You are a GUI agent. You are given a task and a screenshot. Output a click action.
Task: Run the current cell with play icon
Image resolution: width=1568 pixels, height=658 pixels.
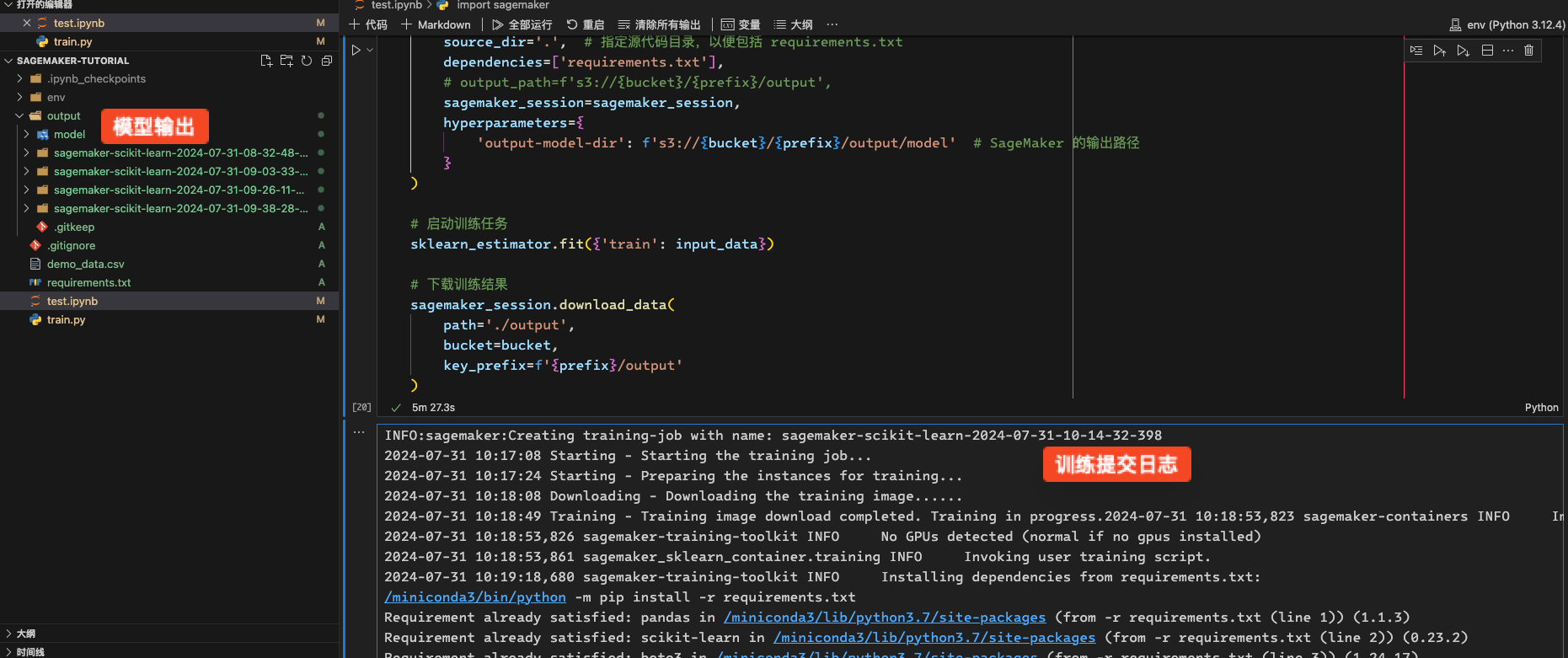356,51
